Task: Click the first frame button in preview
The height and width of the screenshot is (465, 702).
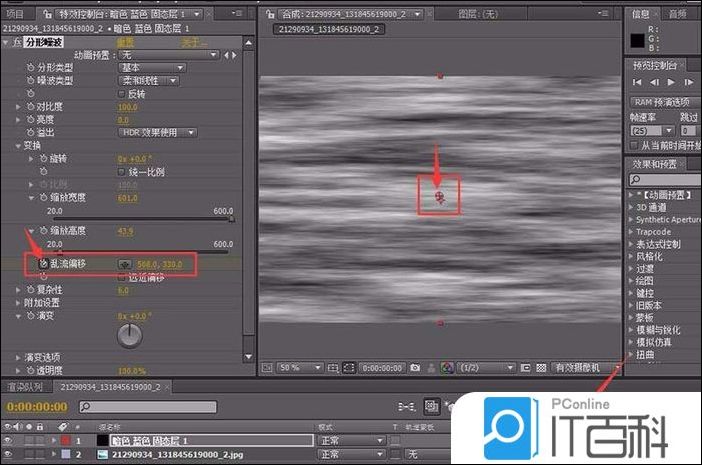Action: coord(637,82)
